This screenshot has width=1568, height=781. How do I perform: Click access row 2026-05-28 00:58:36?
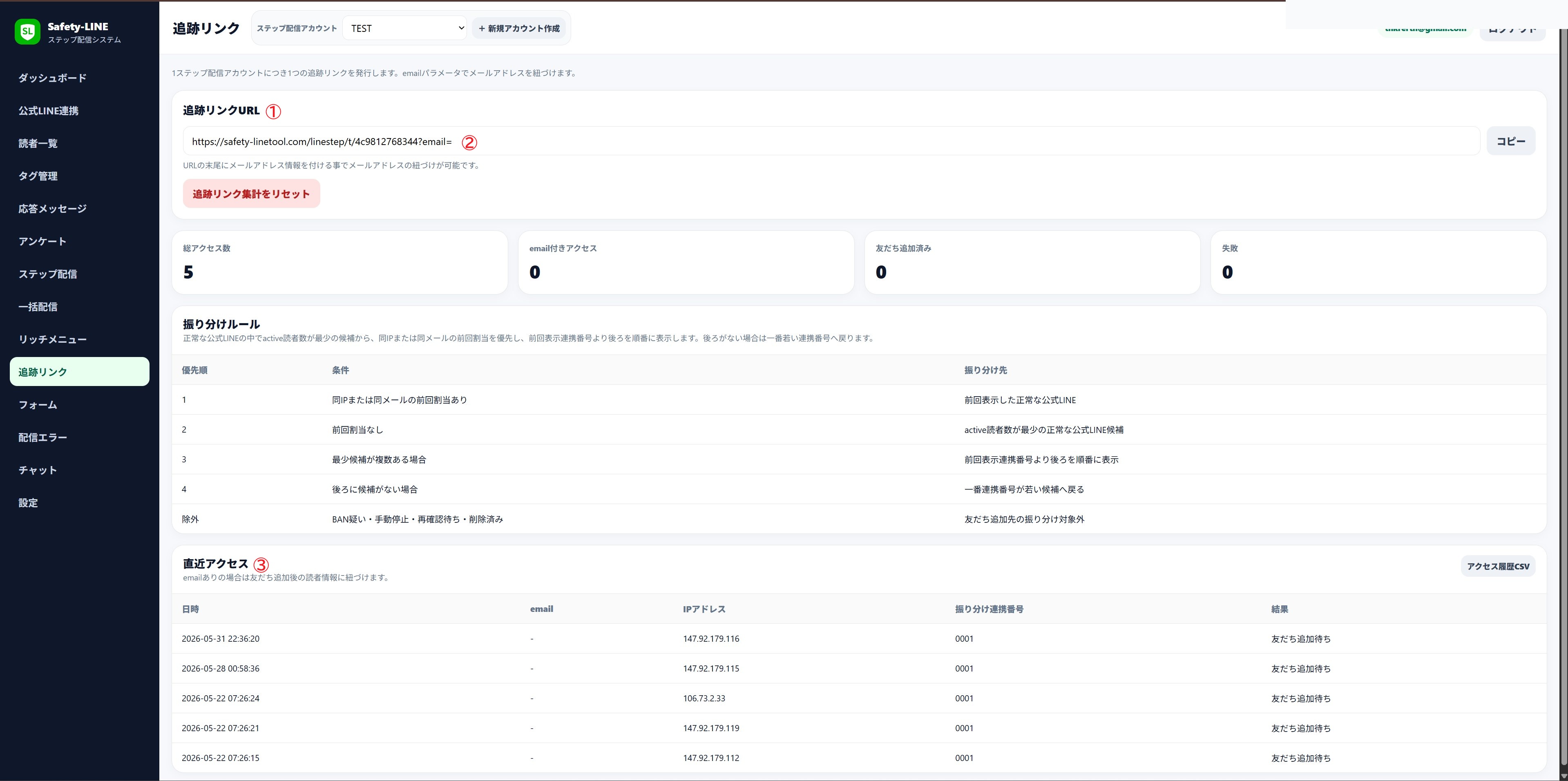pyautogui.click(x=859, y=668)
